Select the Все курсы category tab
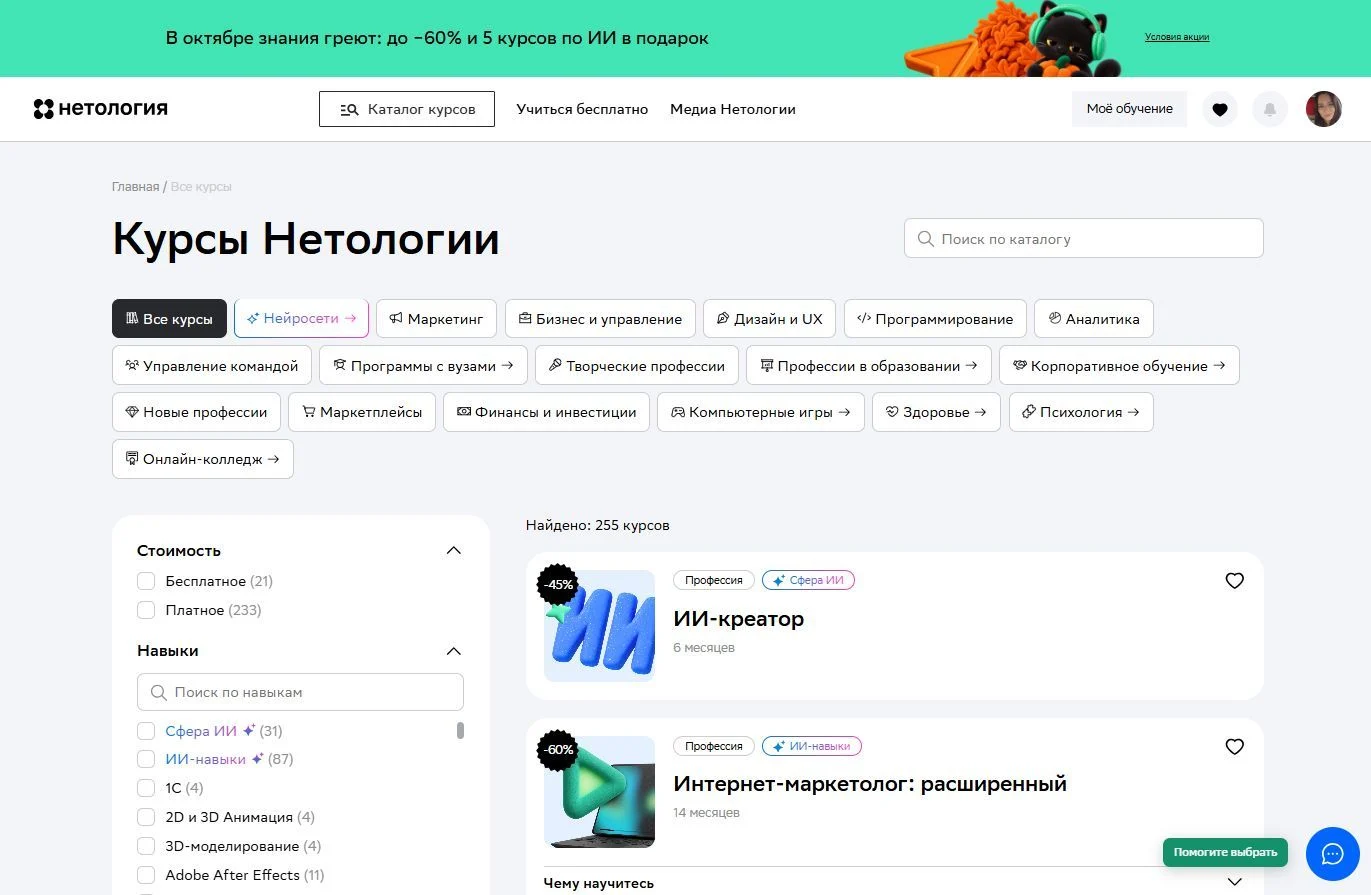This screenshot has width=1371, height=895. [x=170, y=319]
